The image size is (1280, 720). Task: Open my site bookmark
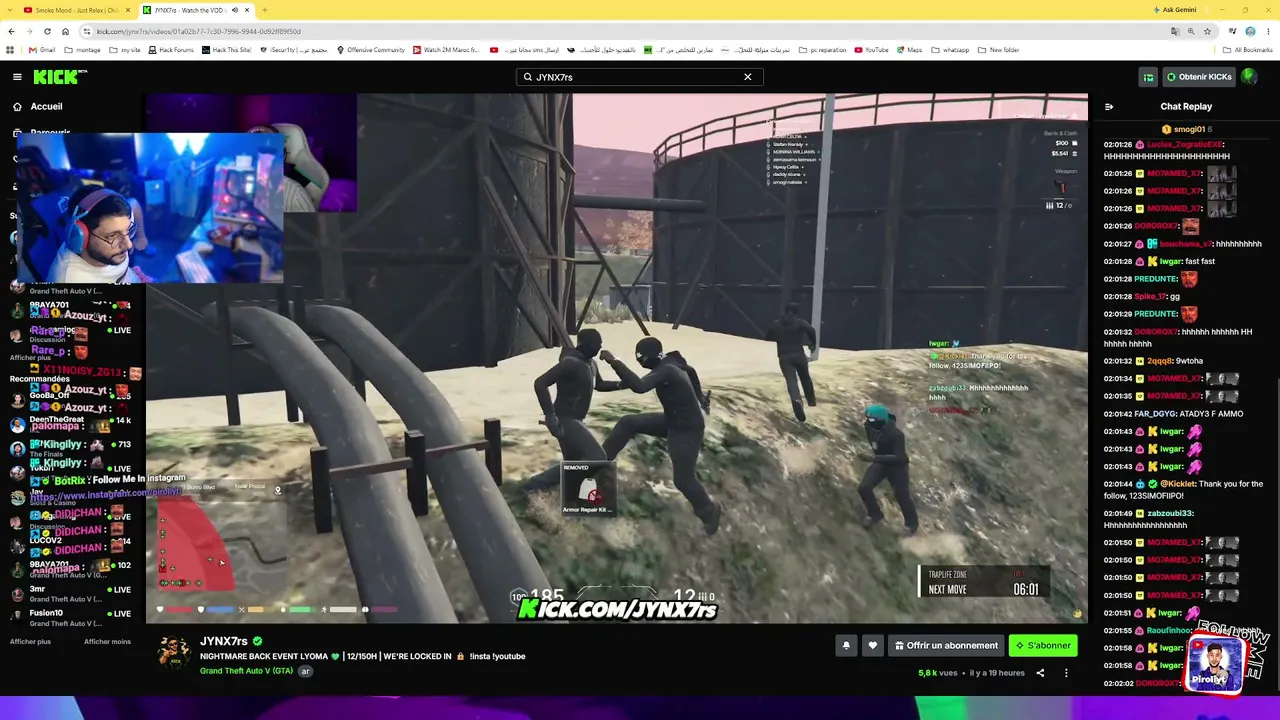(126, 50)
